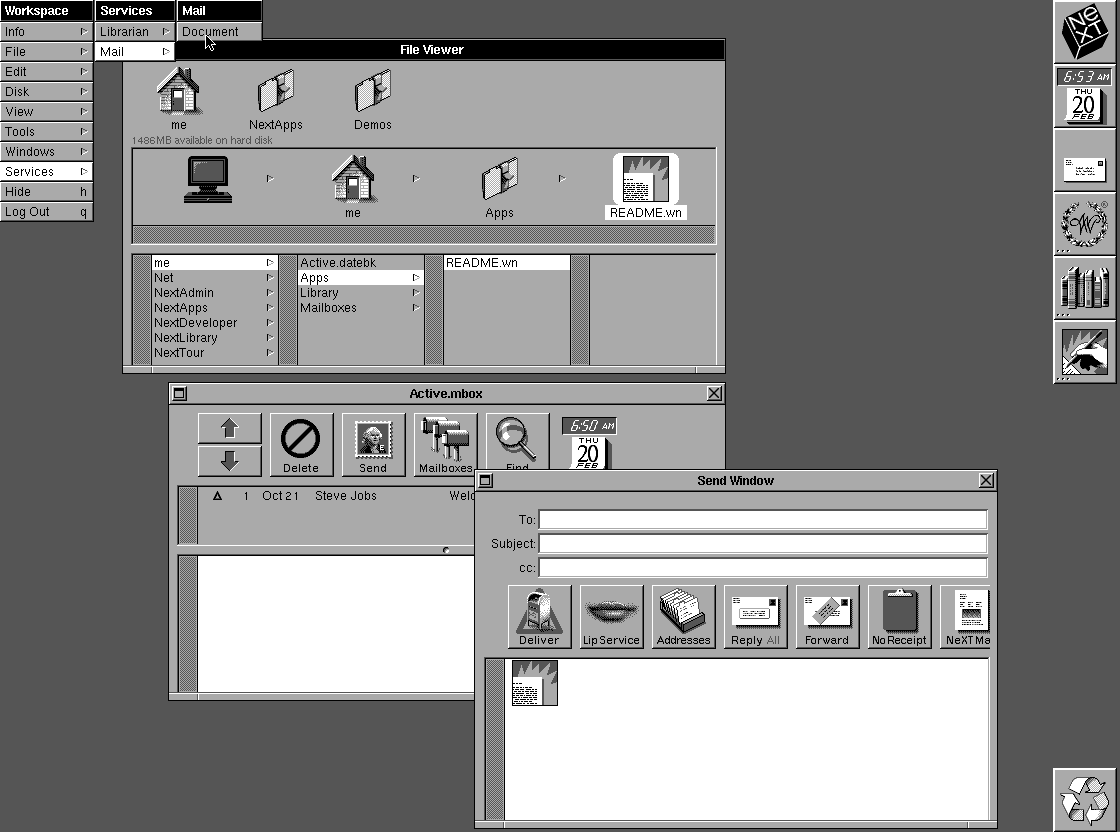The image size is (1120, 832).
Task: Click the Deliver mailbox icon in Send Window
Action: (x=539, y=616)
